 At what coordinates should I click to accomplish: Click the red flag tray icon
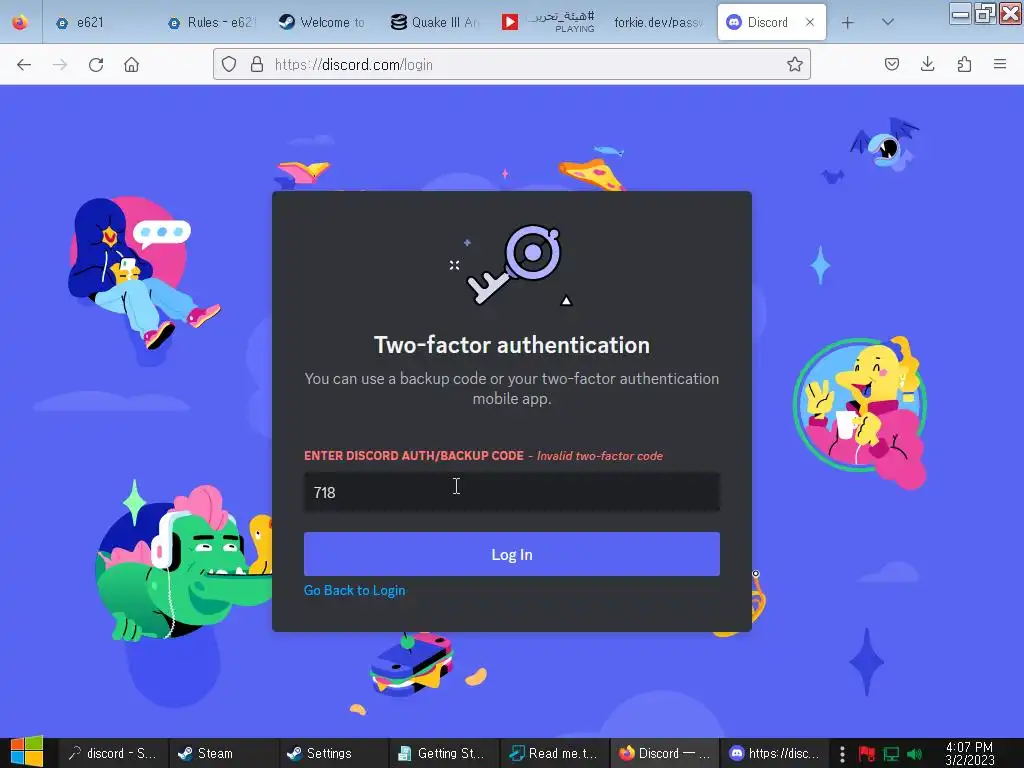pyautogui.click(x=867, y=754)
